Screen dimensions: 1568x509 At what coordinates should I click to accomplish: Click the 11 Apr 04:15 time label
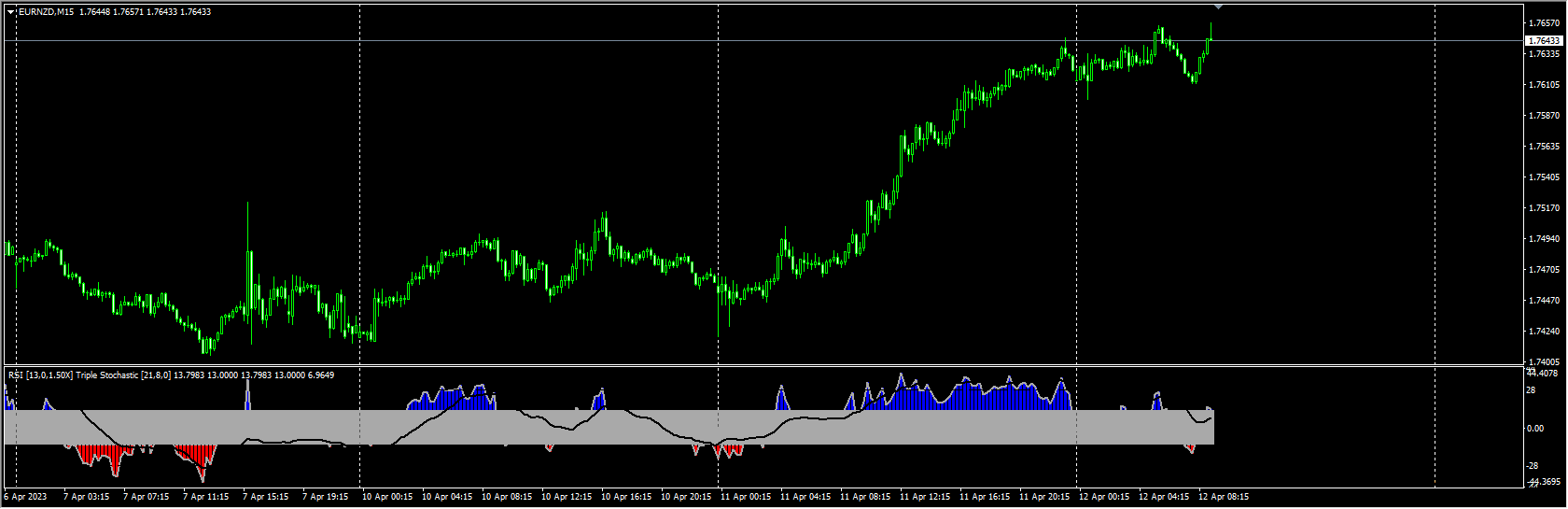805,497
